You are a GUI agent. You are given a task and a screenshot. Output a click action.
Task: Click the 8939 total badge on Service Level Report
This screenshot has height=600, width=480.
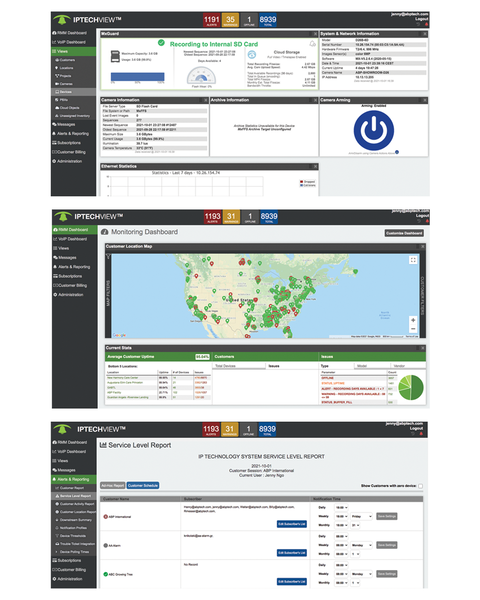[x=267, y=430]
